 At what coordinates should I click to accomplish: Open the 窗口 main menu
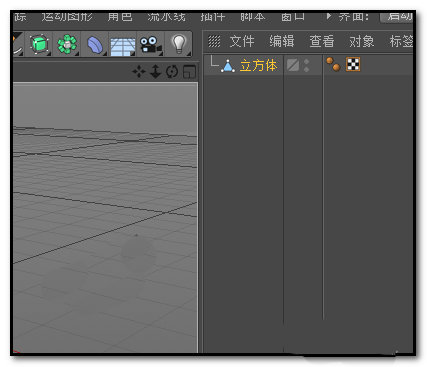293,16
